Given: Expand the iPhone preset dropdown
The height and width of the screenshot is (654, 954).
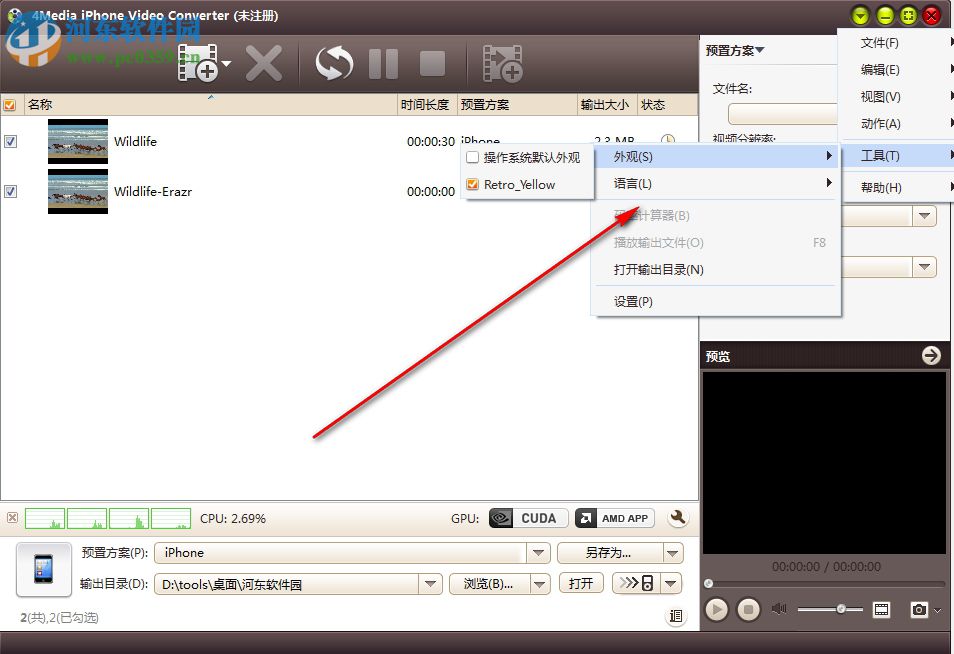Looking at the screenshot, I should click(539, 552).
